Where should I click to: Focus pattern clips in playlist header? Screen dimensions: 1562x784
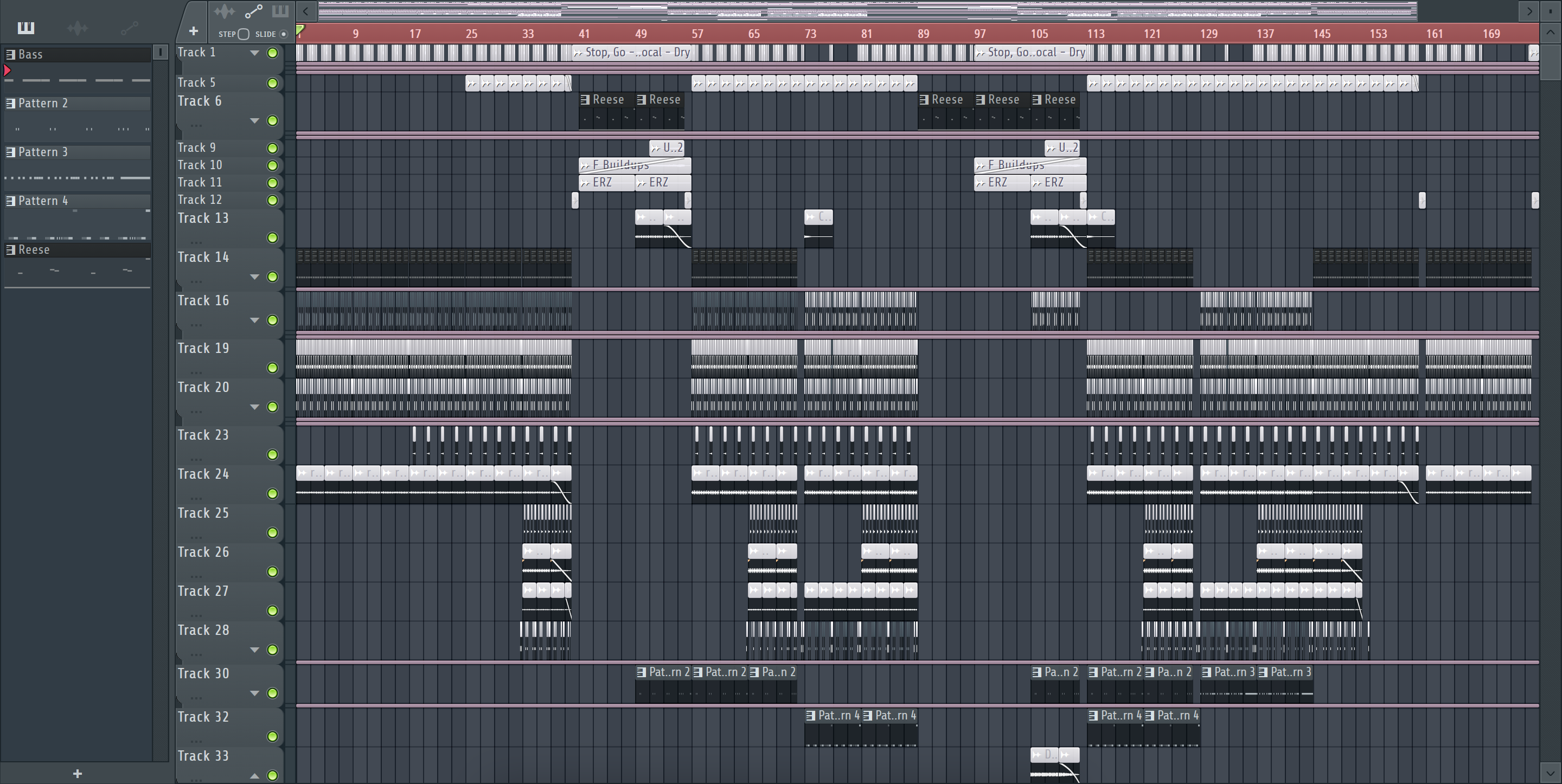pyautogui.click(x=280, y=11)
